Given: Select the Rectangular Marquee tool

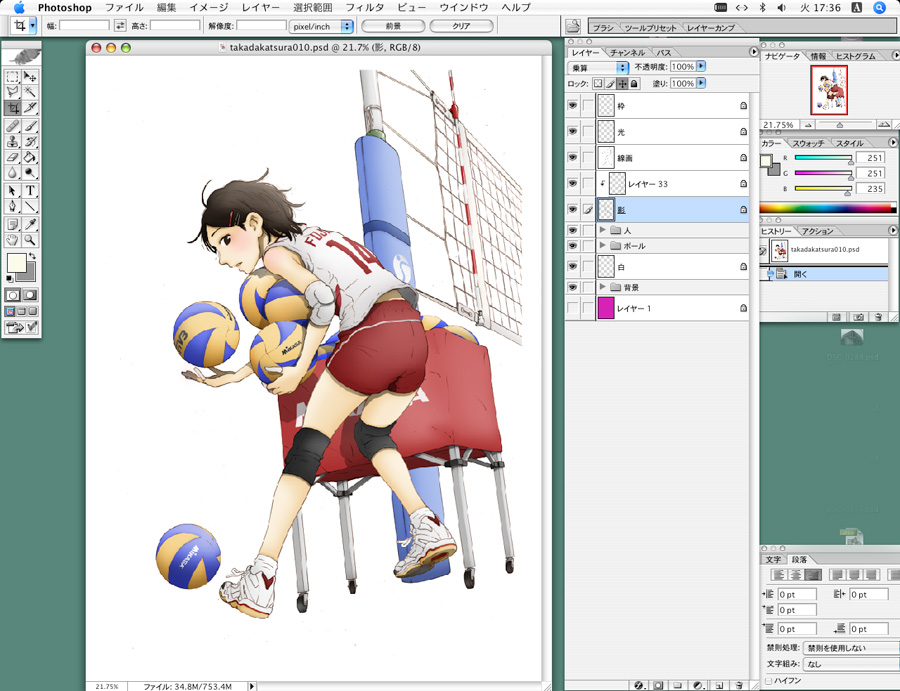Looking at the screenshot, I should point(13,77).
